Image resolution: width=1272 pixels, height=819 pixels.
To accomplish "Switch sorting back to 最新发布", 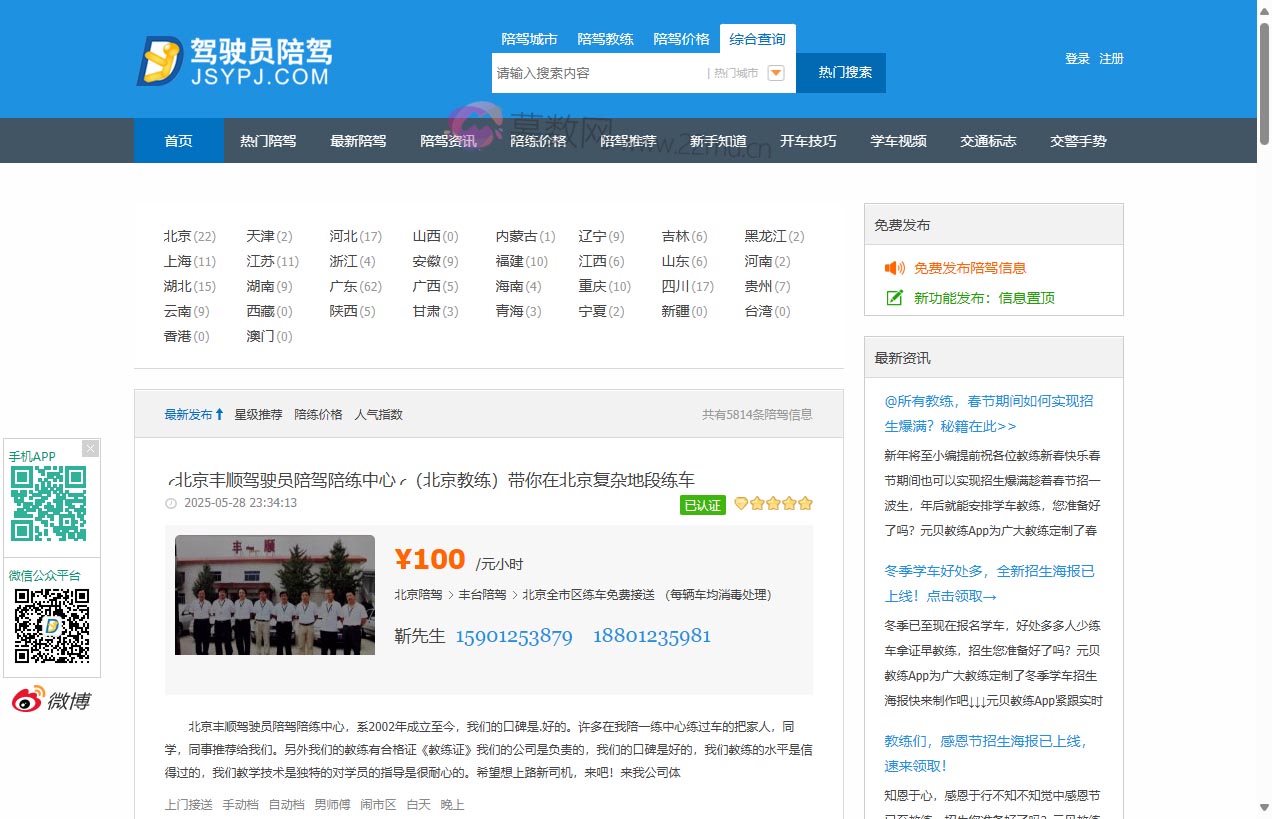I will click(188, 413).
